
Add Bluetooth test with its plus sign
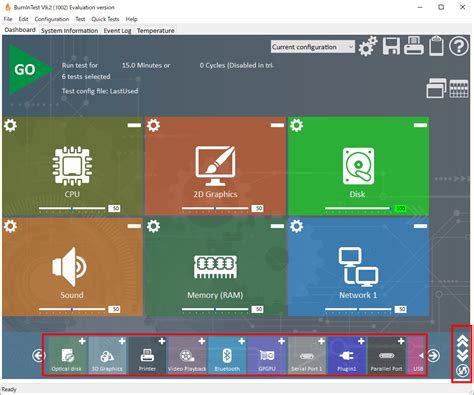click(241, 341)
